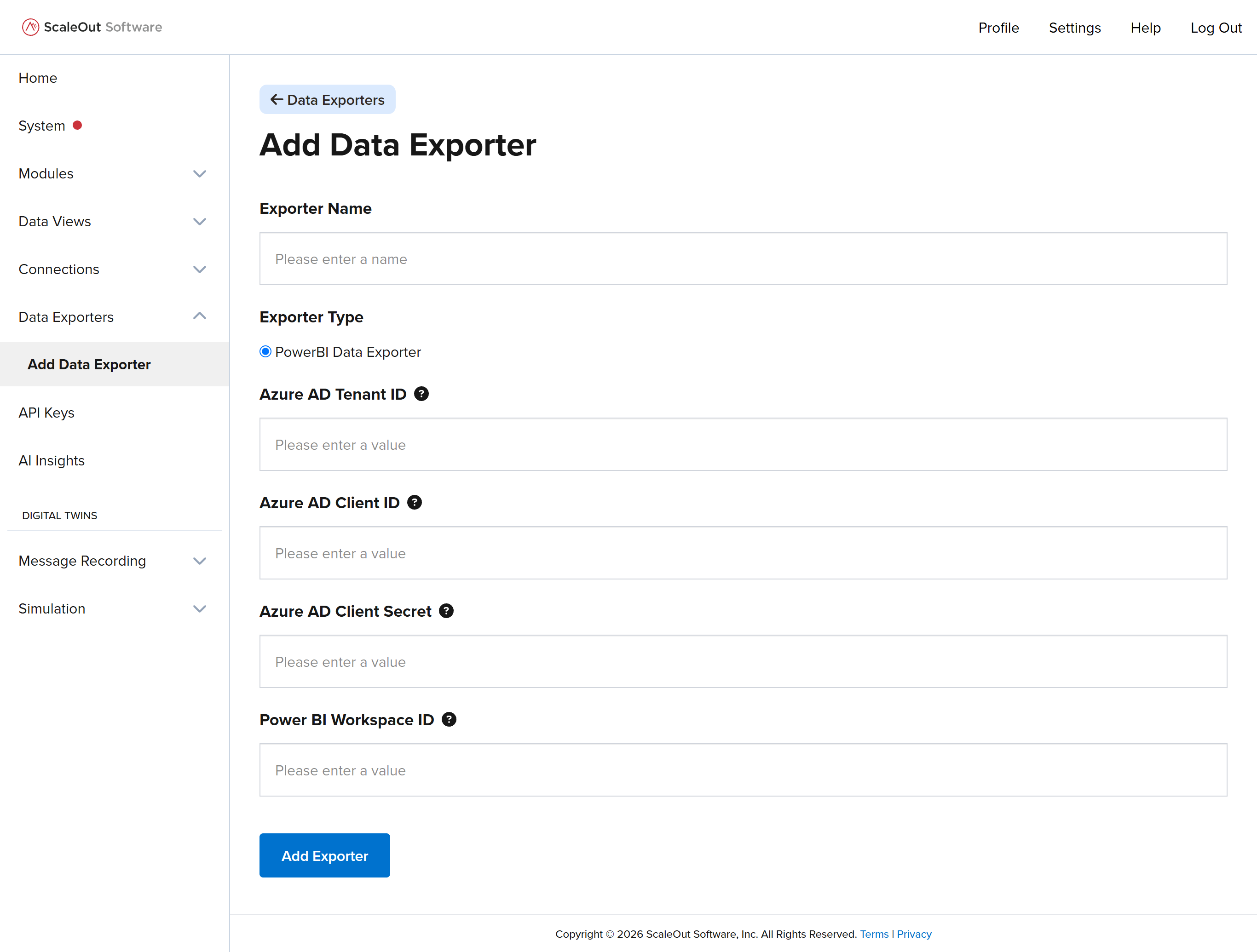Image resolution: width=1257 pixels, height=952 pixels.
Task: Expand the Simulation chevron
Action: 200,609
